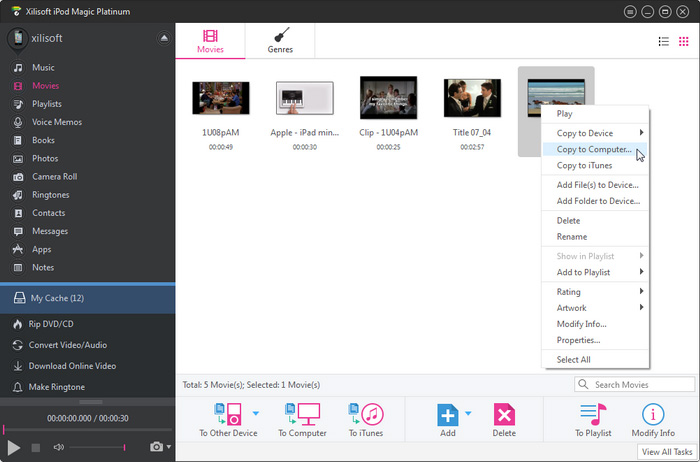Click the To Other Device toolbar icon
This screenshot has height=462, width=700.
(x=228, y=414)
